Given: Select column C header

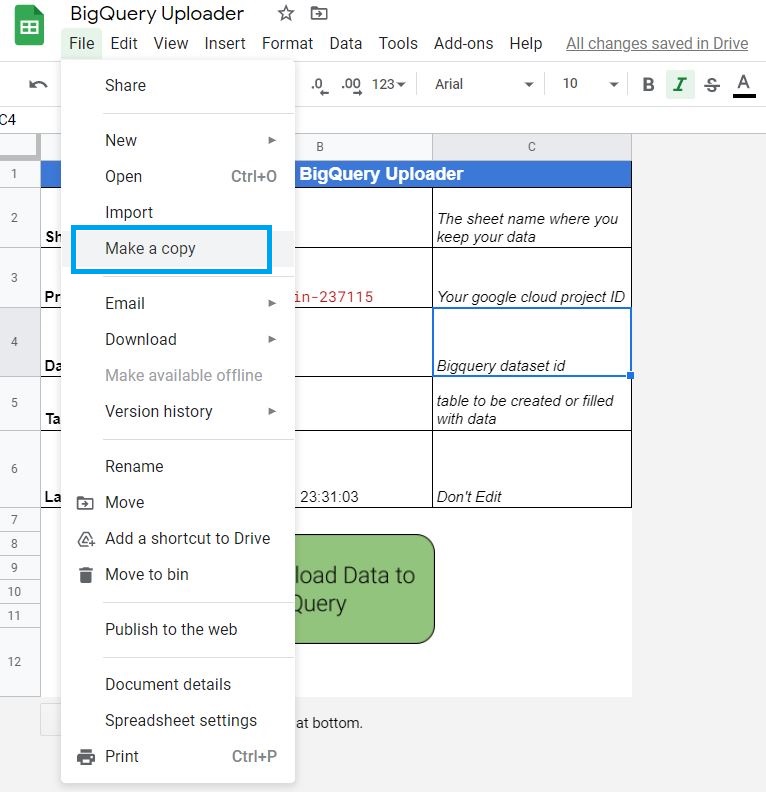Looking at the screenshot, I should click(x=532, y=147).
